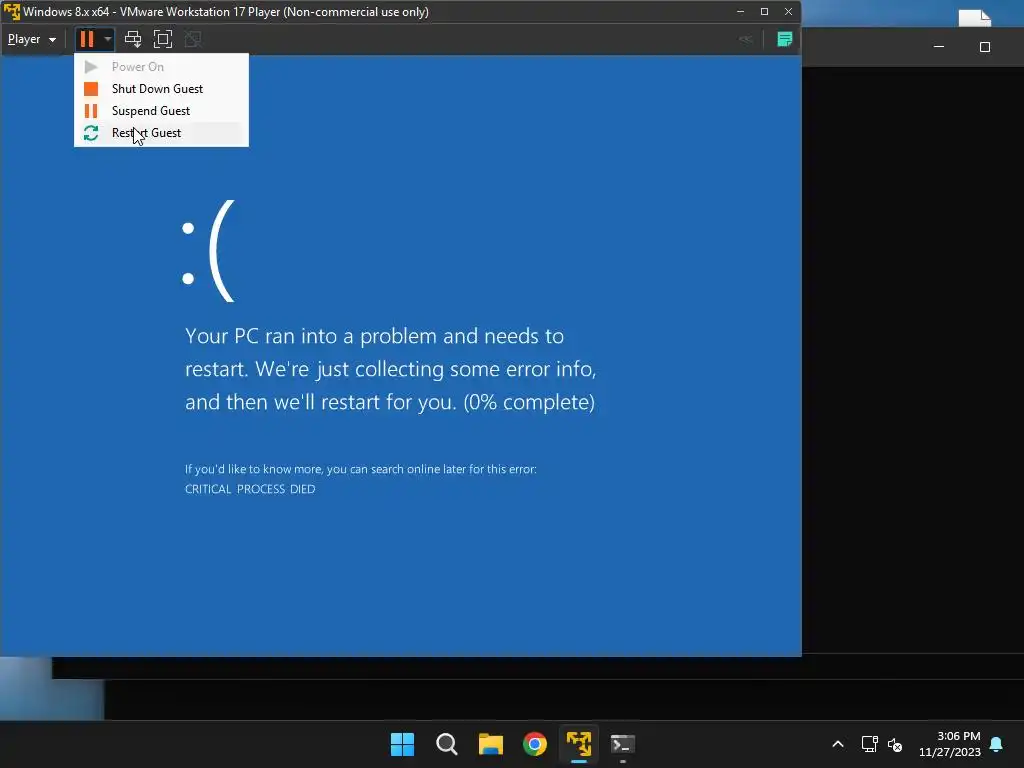Expand the power options dropdown arrow
1024x768 pixels.
coord(108,39)
